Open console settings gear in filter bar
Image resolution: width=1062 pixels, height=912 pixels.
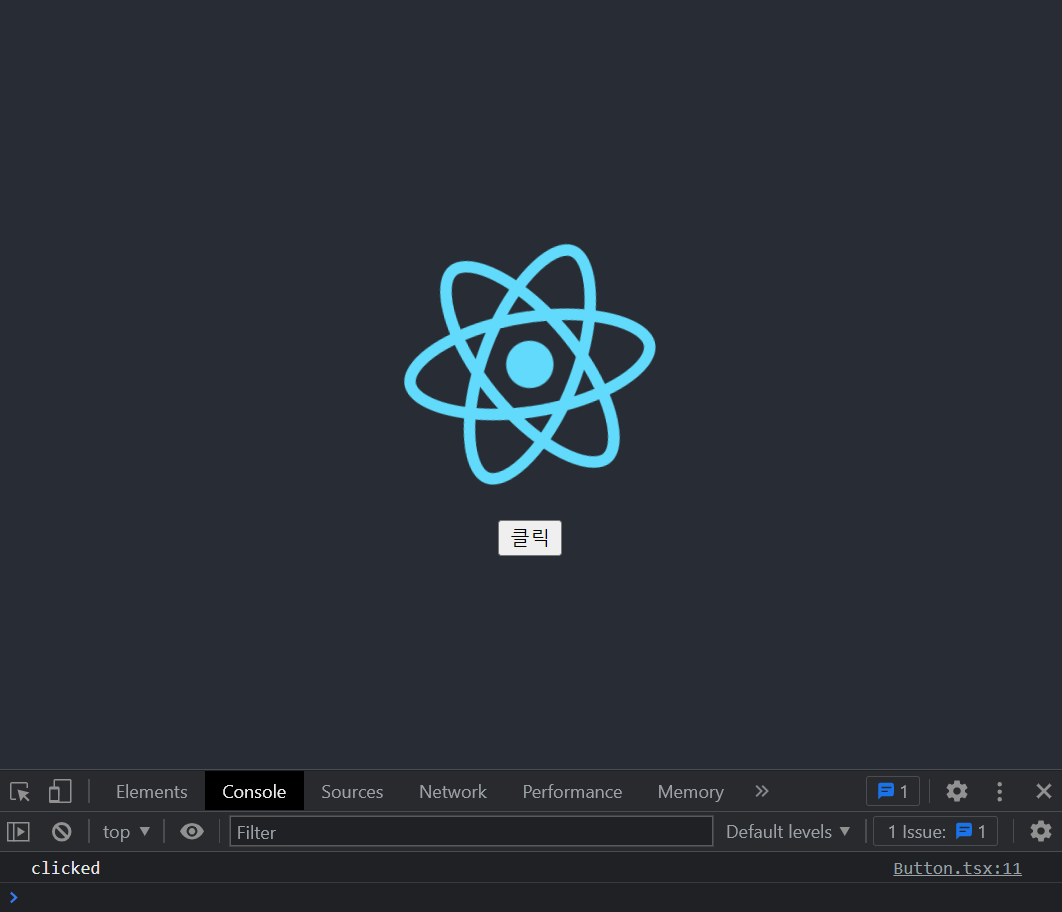tap(1041, 831)
